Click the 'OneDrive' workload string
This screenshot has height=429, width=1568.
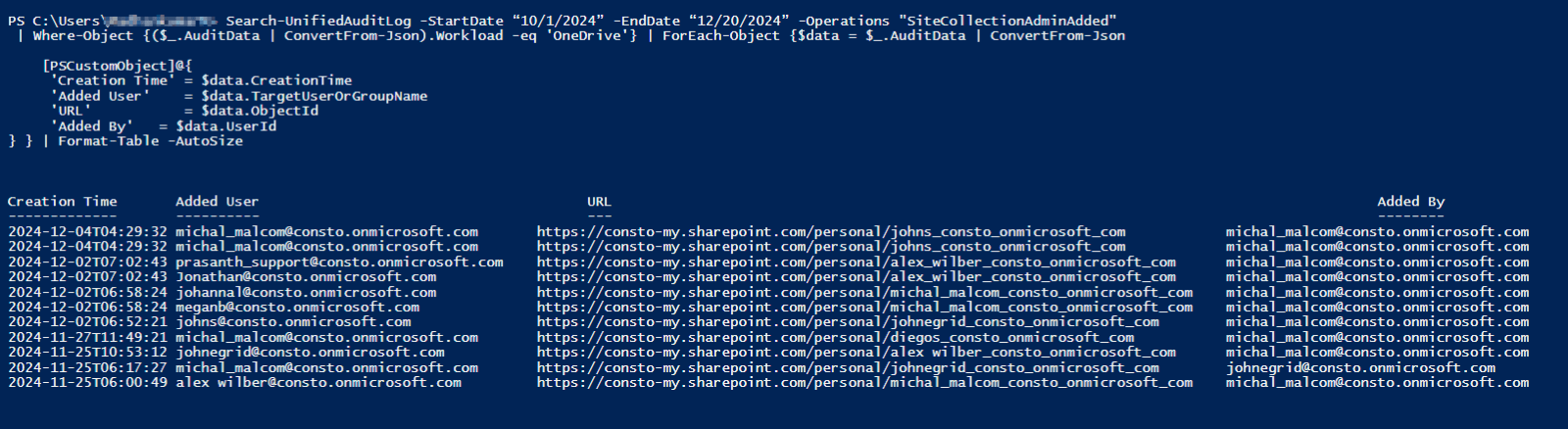pyautogui.click(x=587, y=36)
